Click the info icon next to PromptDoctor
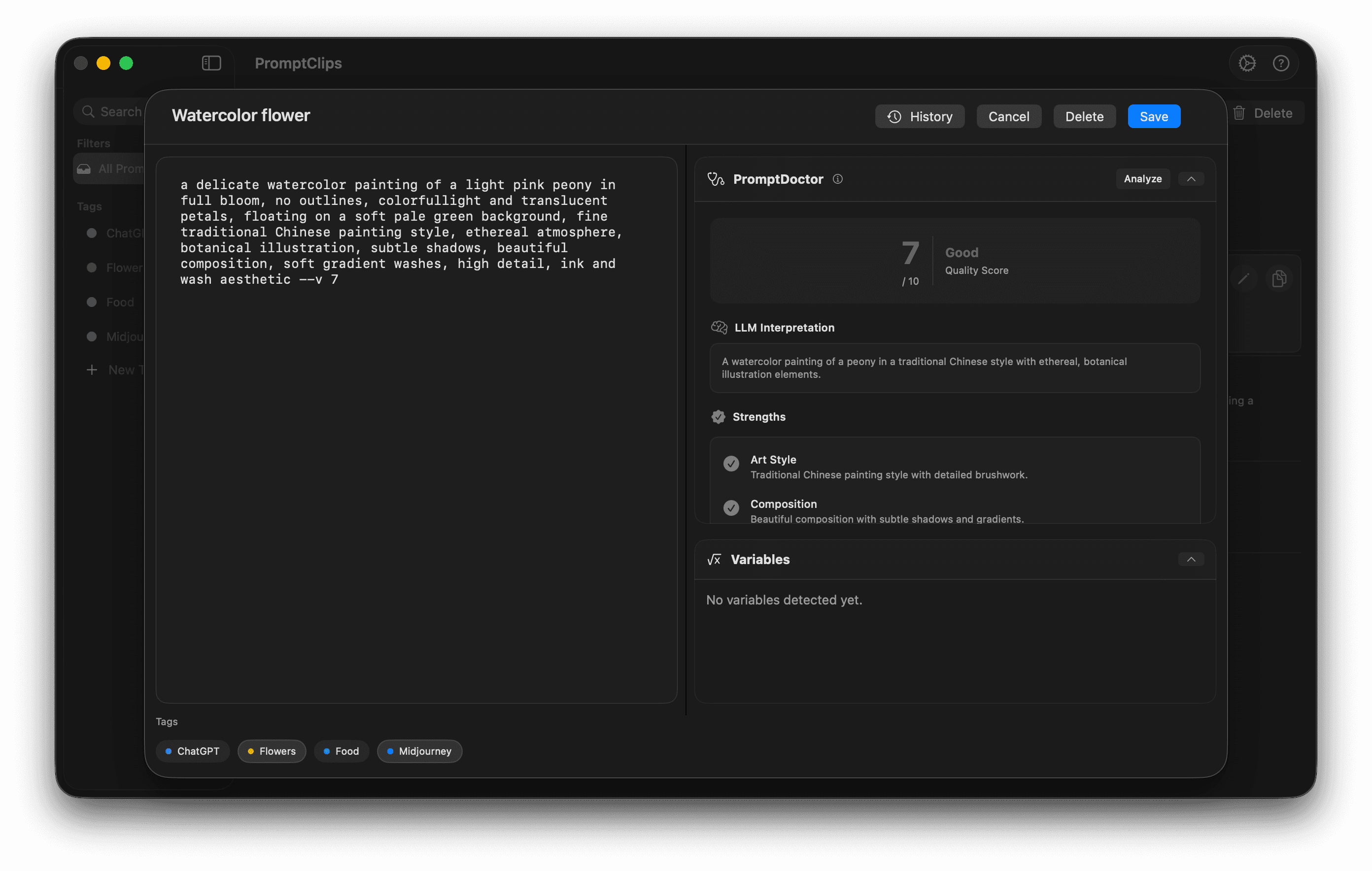Screen dimensions: 1372x871 [838, 179]
